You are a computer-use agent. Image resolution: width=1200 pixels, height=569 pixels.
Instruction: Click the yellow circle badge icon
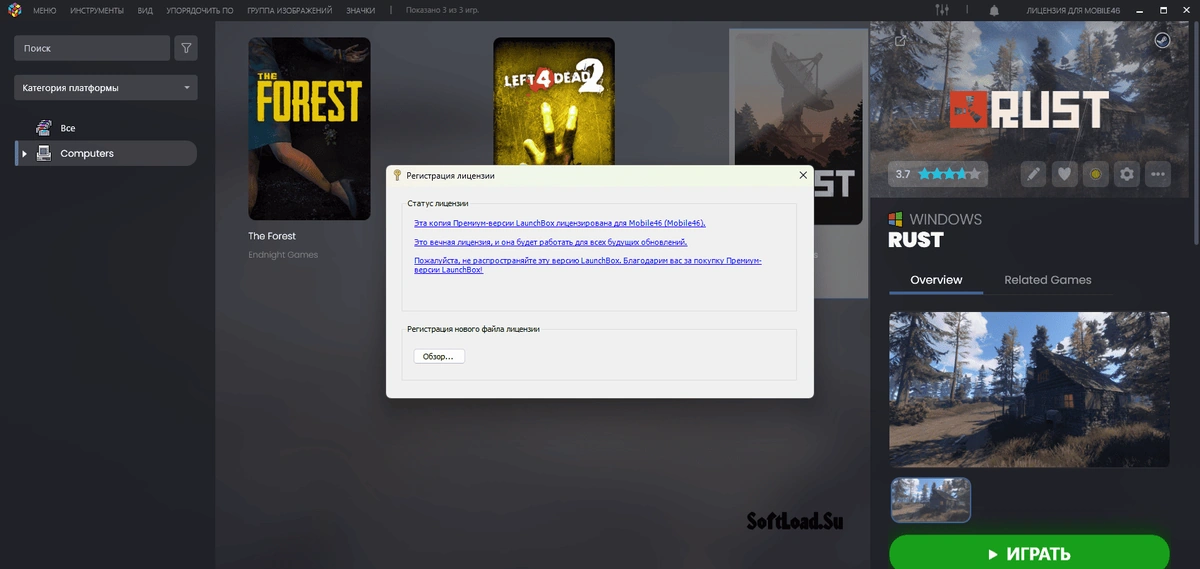(1096, 174)
